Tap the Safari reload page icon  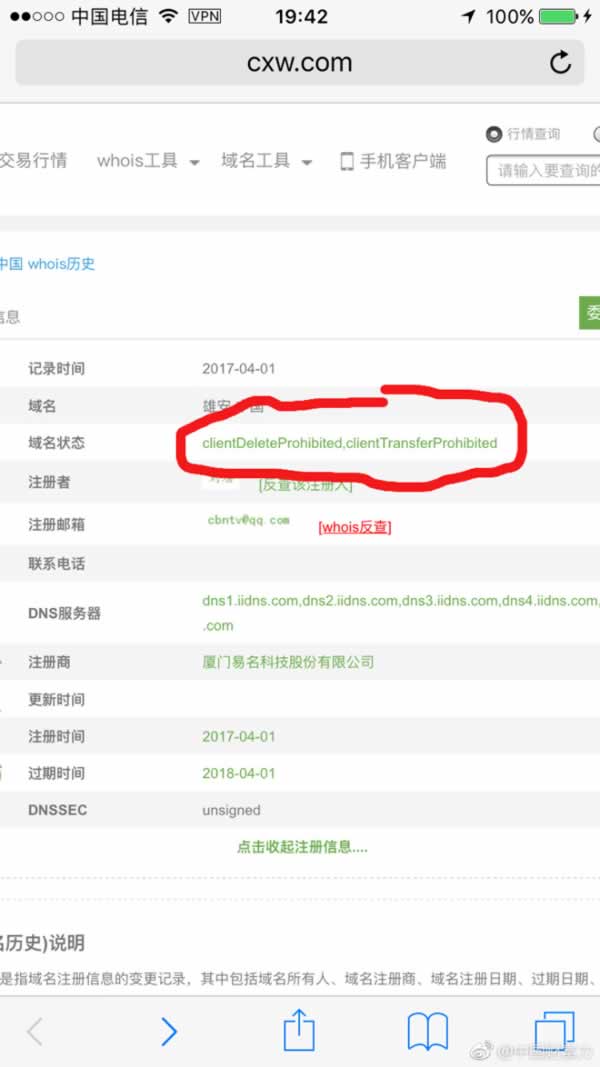coord(560,63)
